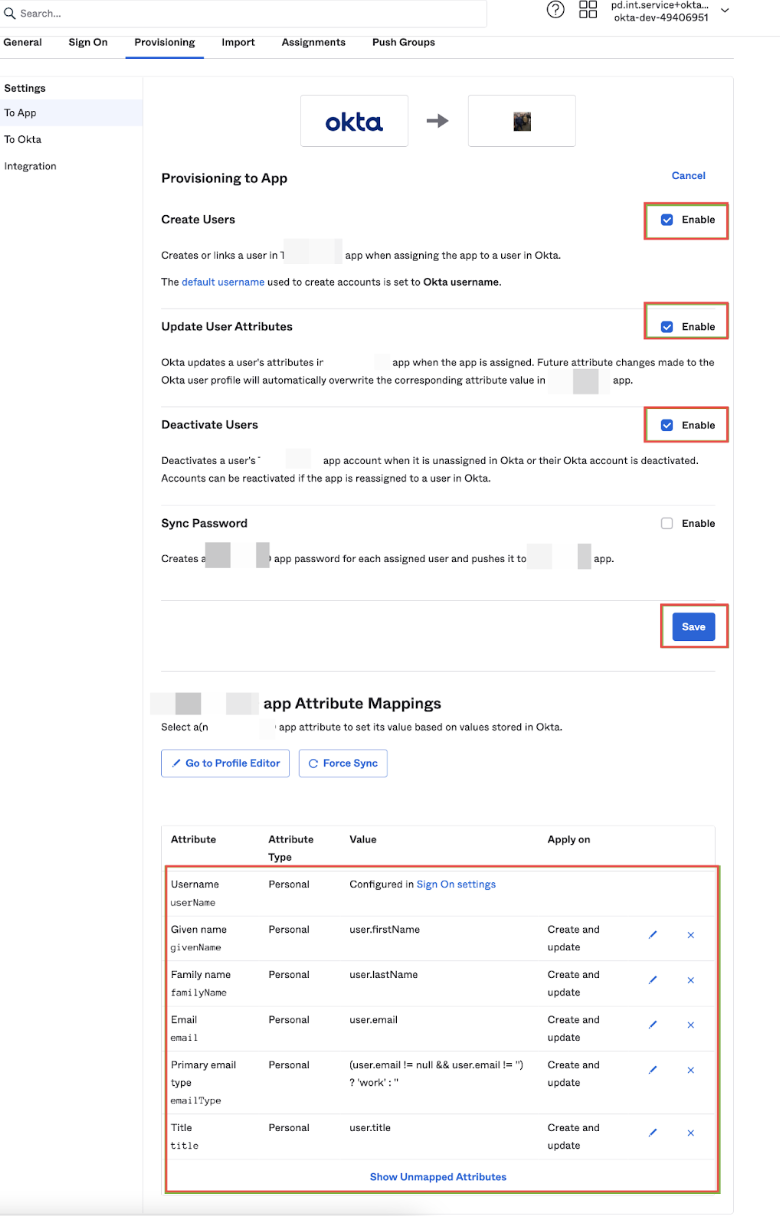Screen dimensions: 780x1216
Task: Click the target app logo thumbnail
Action: pyautogui.click(x=522, y=122)
